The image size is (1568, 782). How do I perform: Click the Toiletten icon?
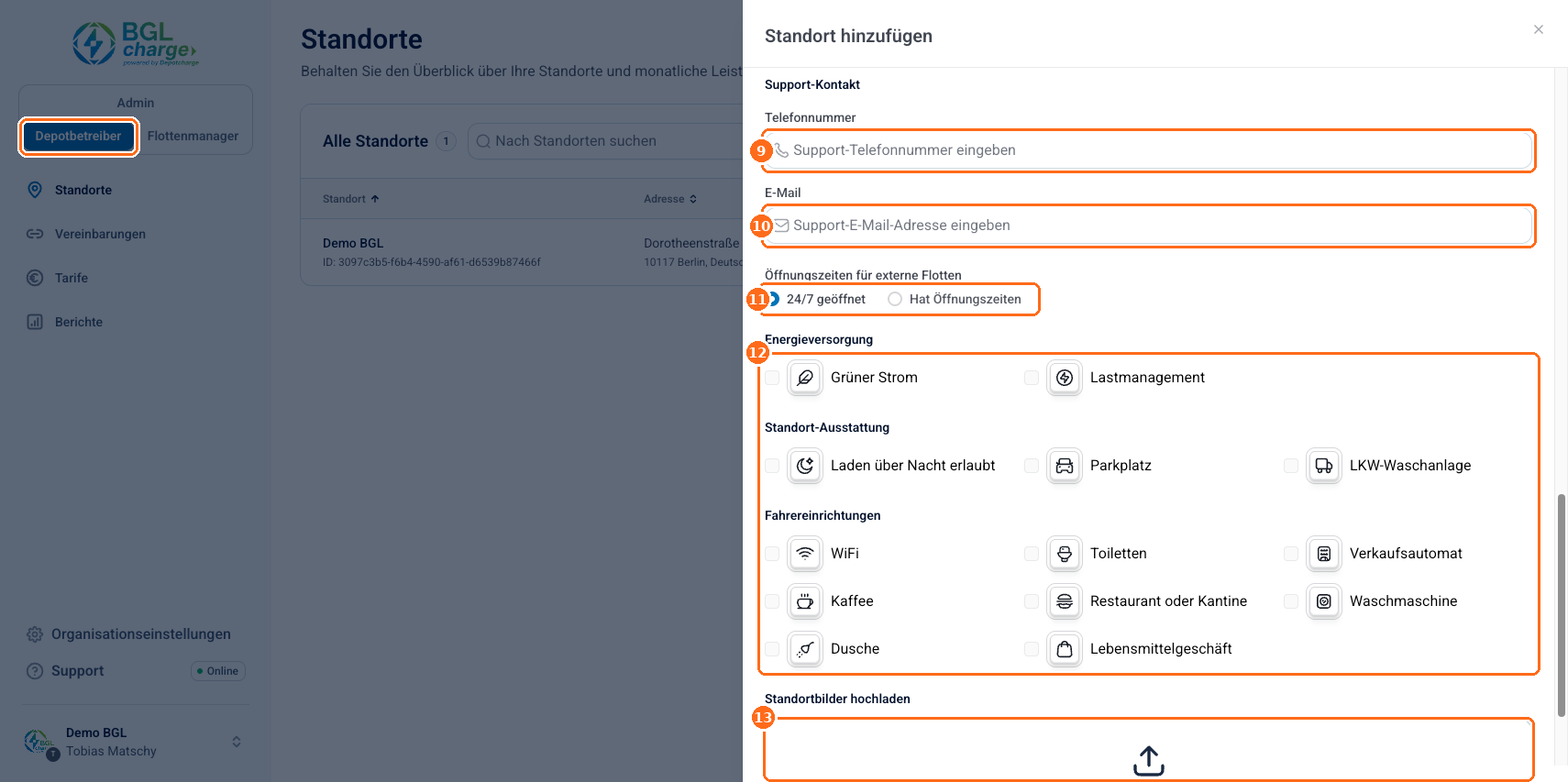click(x=1065, y=554)
